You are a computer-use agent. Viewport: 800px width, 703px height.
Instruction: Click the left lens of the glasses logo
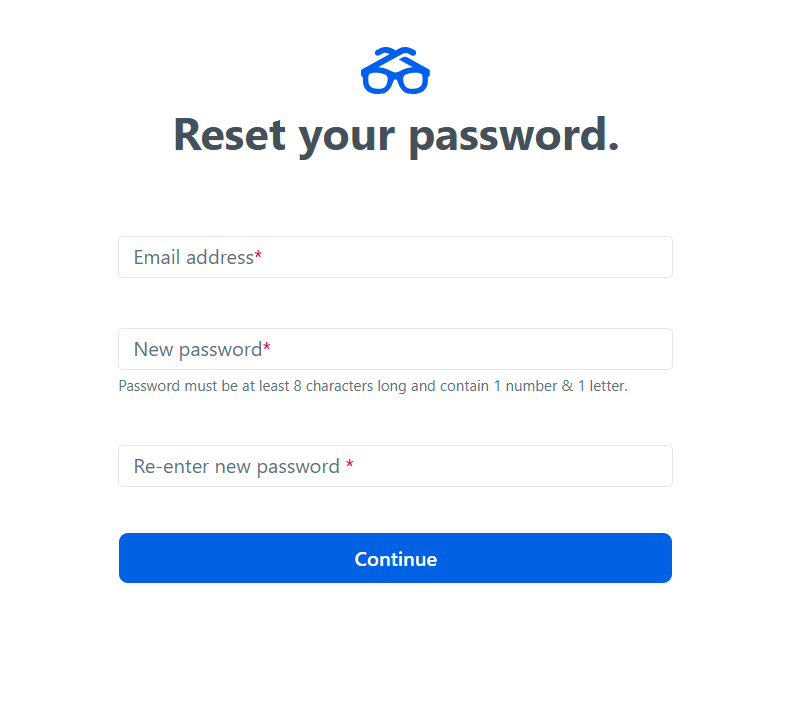point(379,79)
